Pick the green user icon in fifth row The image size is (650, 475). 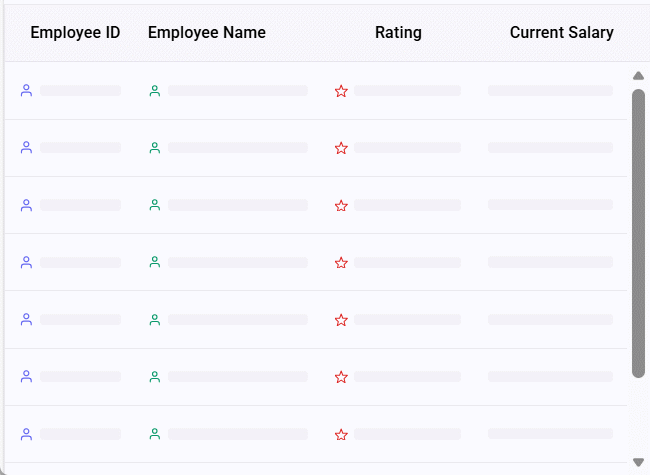click(155, 320)
